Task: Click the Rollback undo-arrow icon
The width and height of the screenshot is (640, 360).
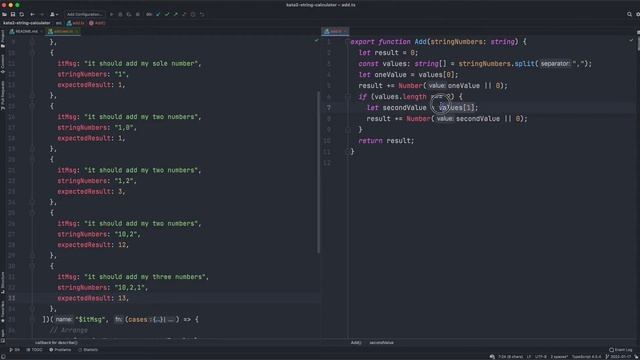Action: (202, 14)
